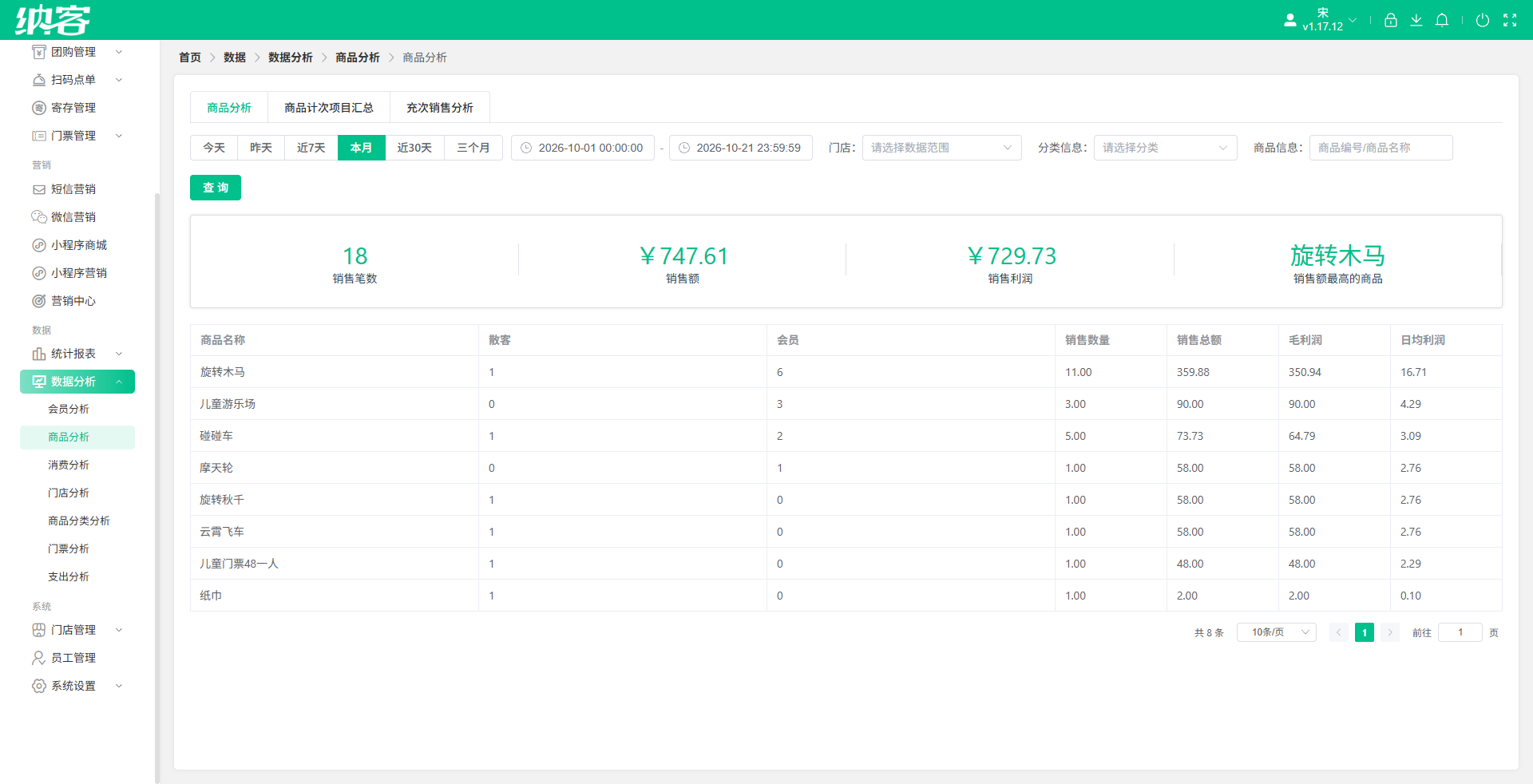Select the 本月 date range option
Image resolution: width=1533 pixels, height=784 pixels.
[362, 148]
